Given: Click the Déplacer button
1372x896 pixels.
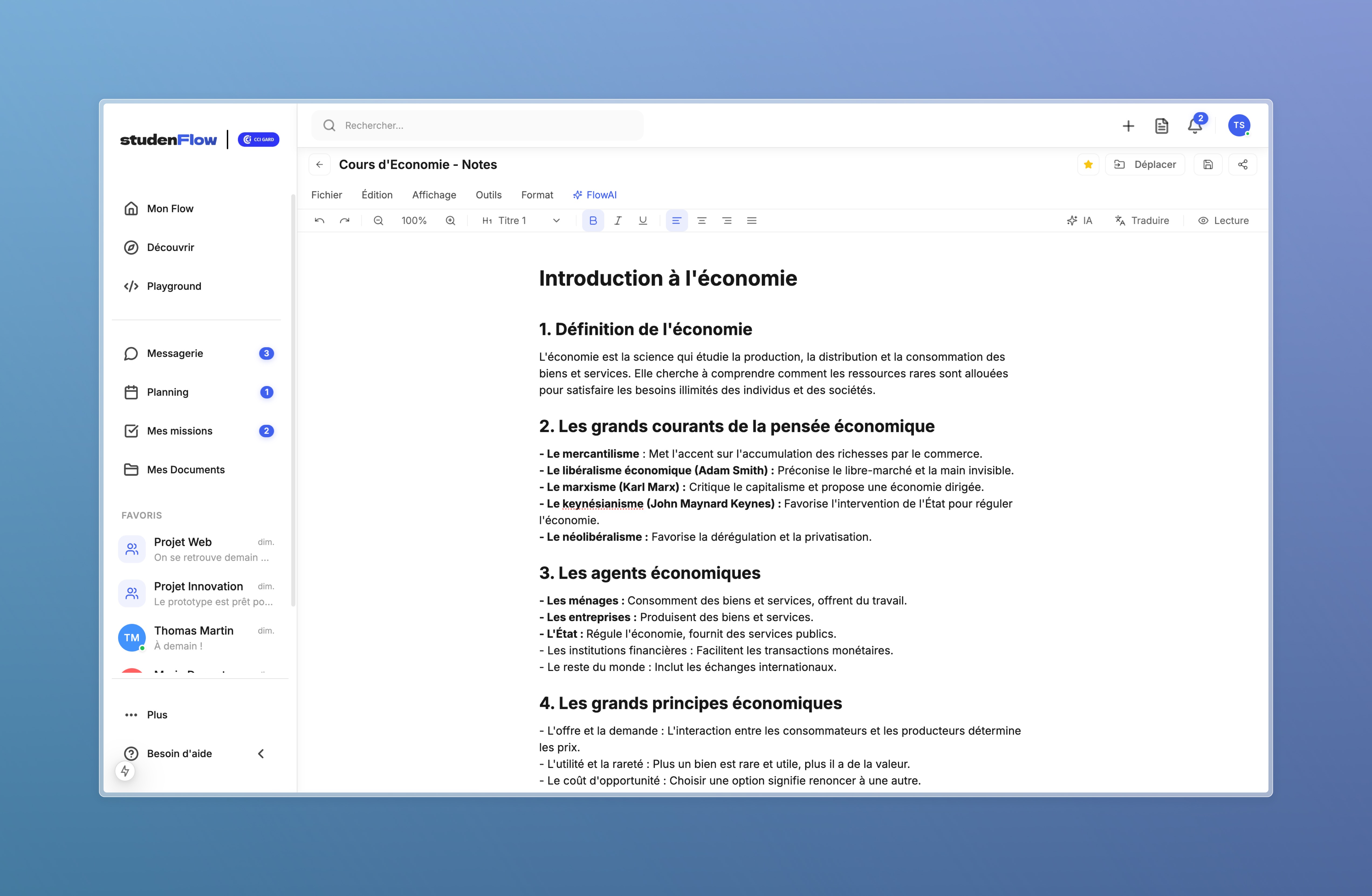Looking at the screenshot, I should tap(1145, 164).
